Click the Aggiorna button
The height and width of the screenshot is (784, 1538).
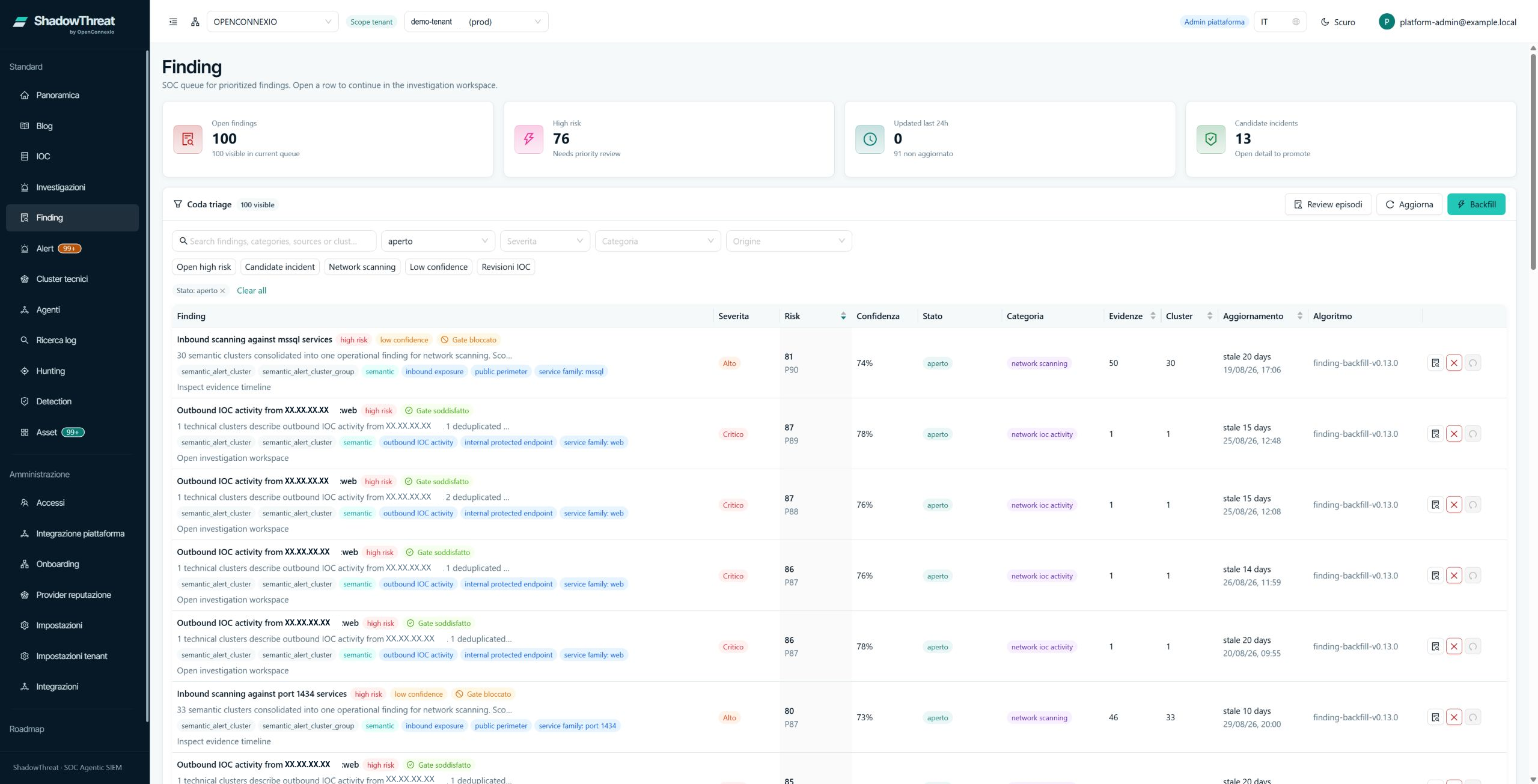(1409, 204)
